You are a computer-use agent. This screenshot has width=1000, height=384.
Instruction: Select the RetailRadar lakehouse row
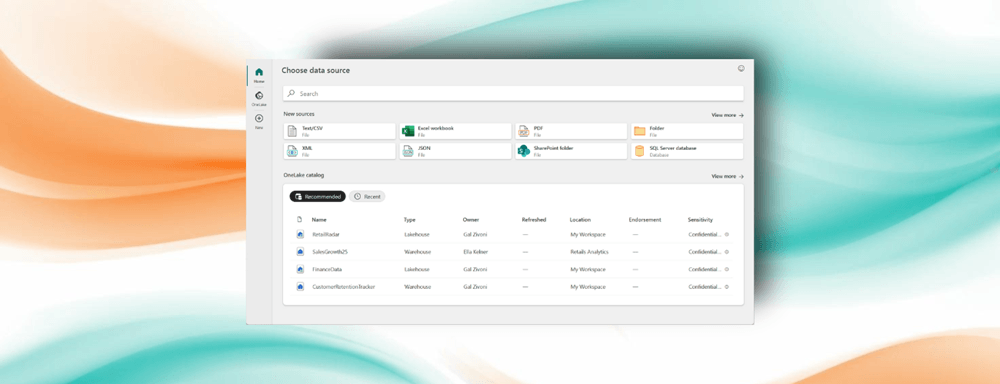click(513, 234)
